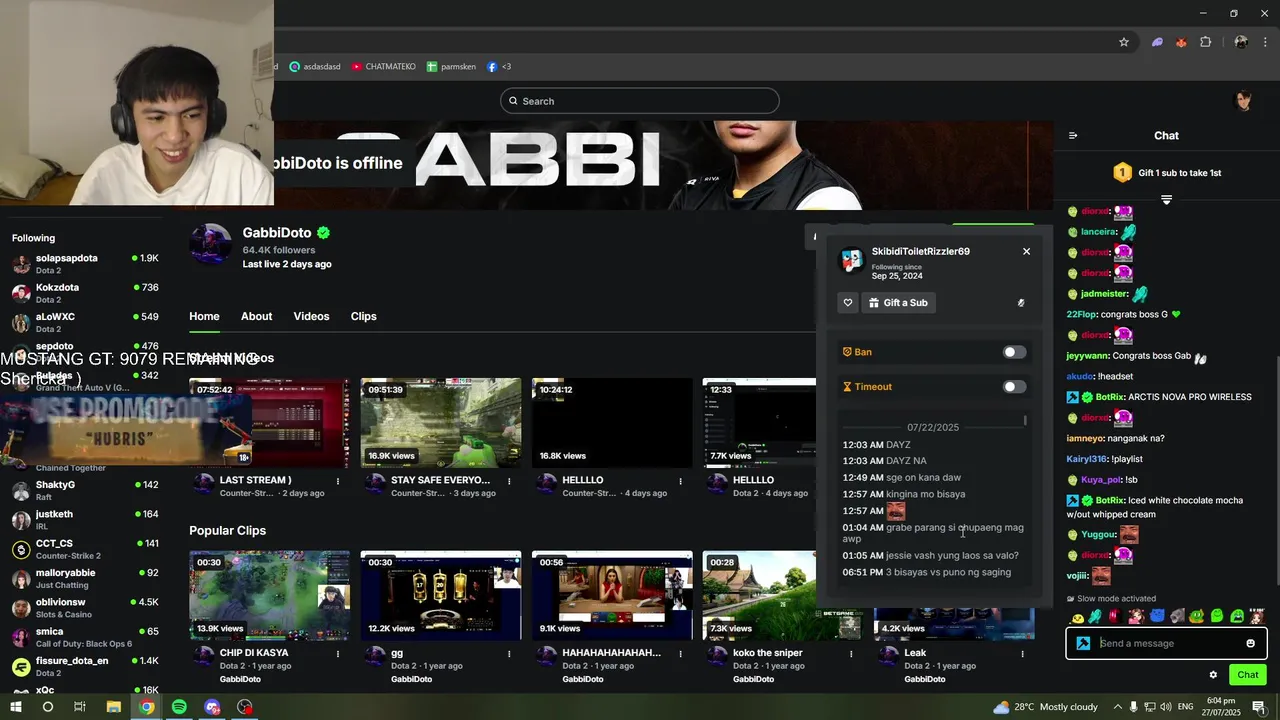Open options menu for the gg clip

pos(509,654)
